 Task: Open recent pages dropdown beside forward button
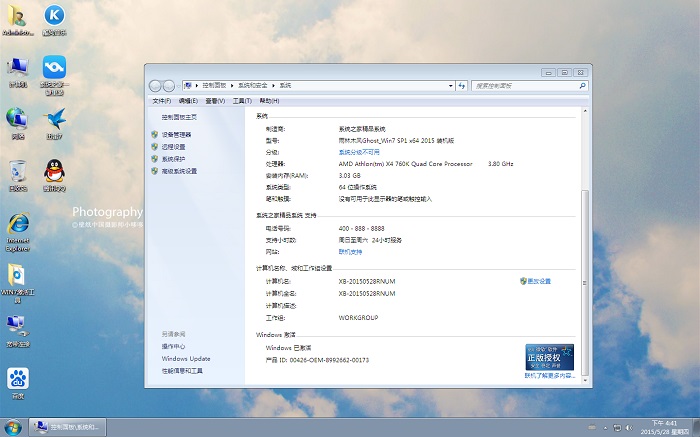(179, 86)
